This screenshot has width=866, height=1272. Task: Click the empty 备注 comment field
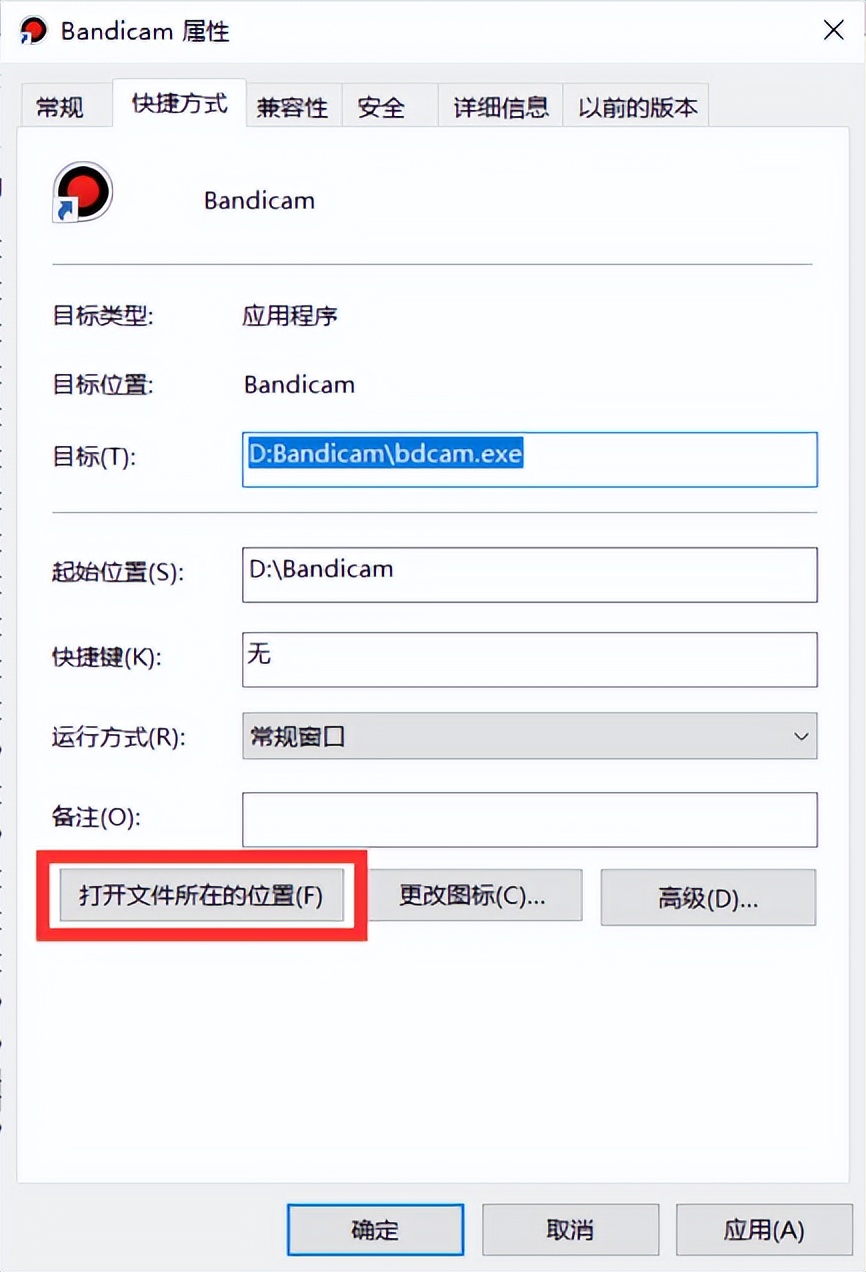pos(529,818)
